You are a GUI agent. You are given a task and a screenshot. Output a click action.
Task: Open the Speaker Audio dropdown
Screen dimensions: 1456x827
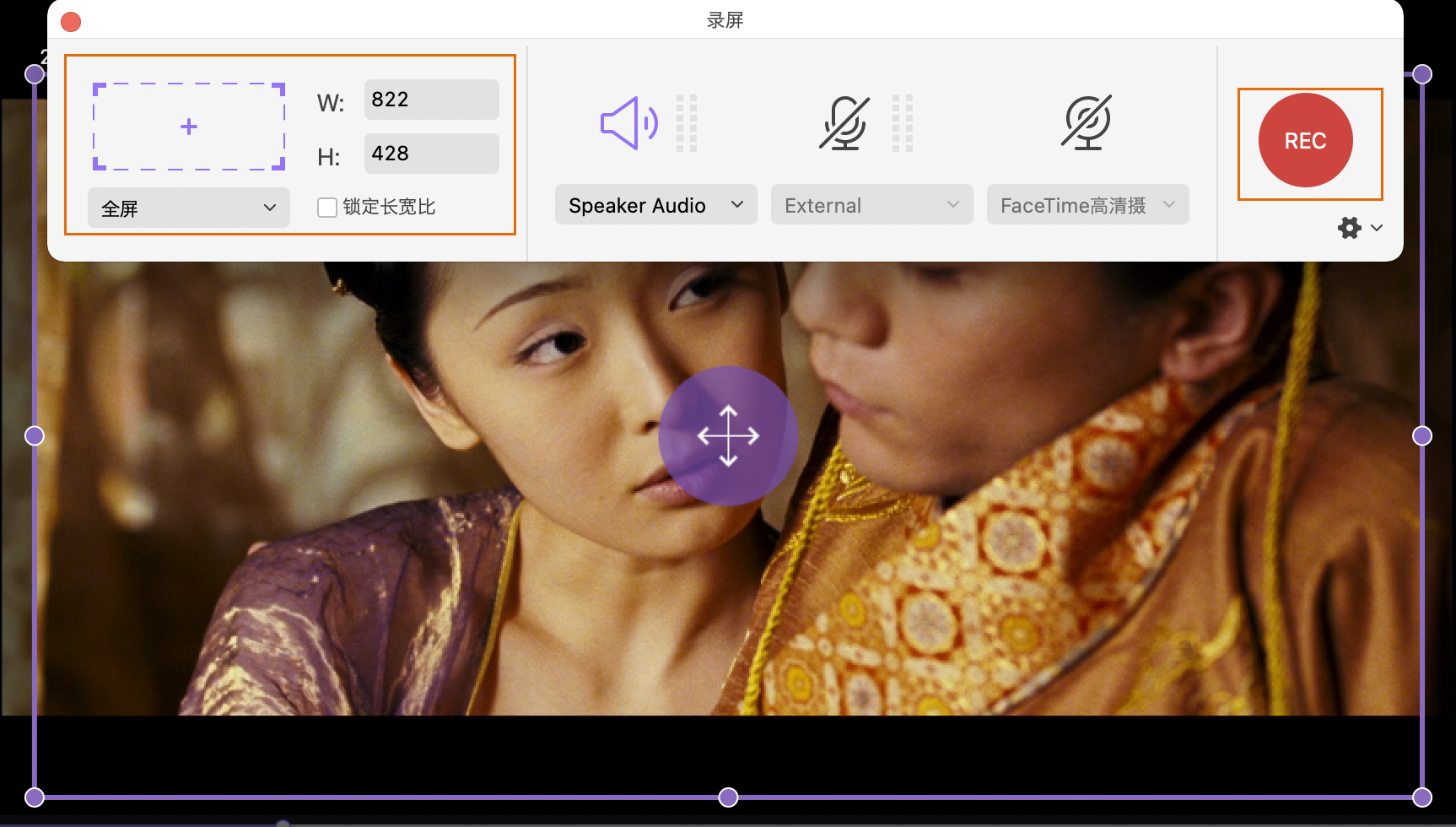(x=656, y=205)
